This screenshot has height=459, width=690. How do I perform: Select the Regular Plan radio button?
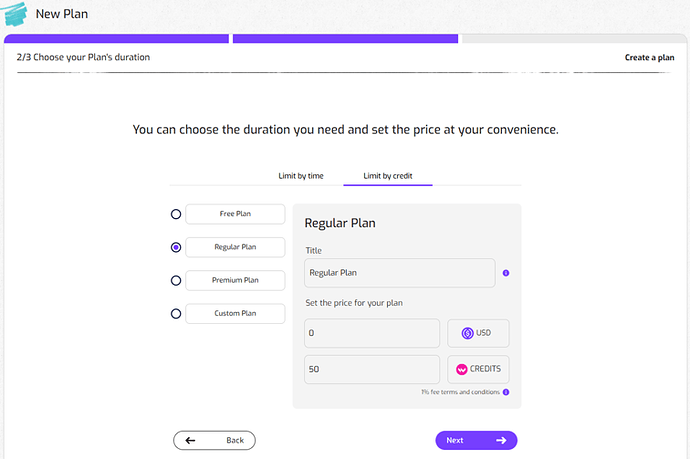[176, 247]
